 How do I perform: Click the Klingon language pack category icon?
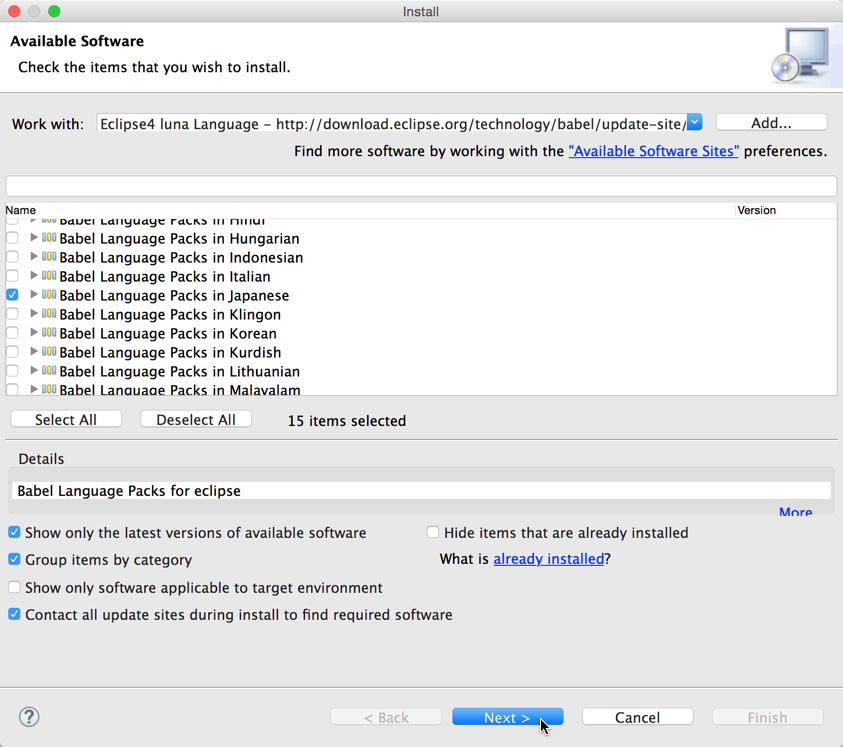(49, 314)
